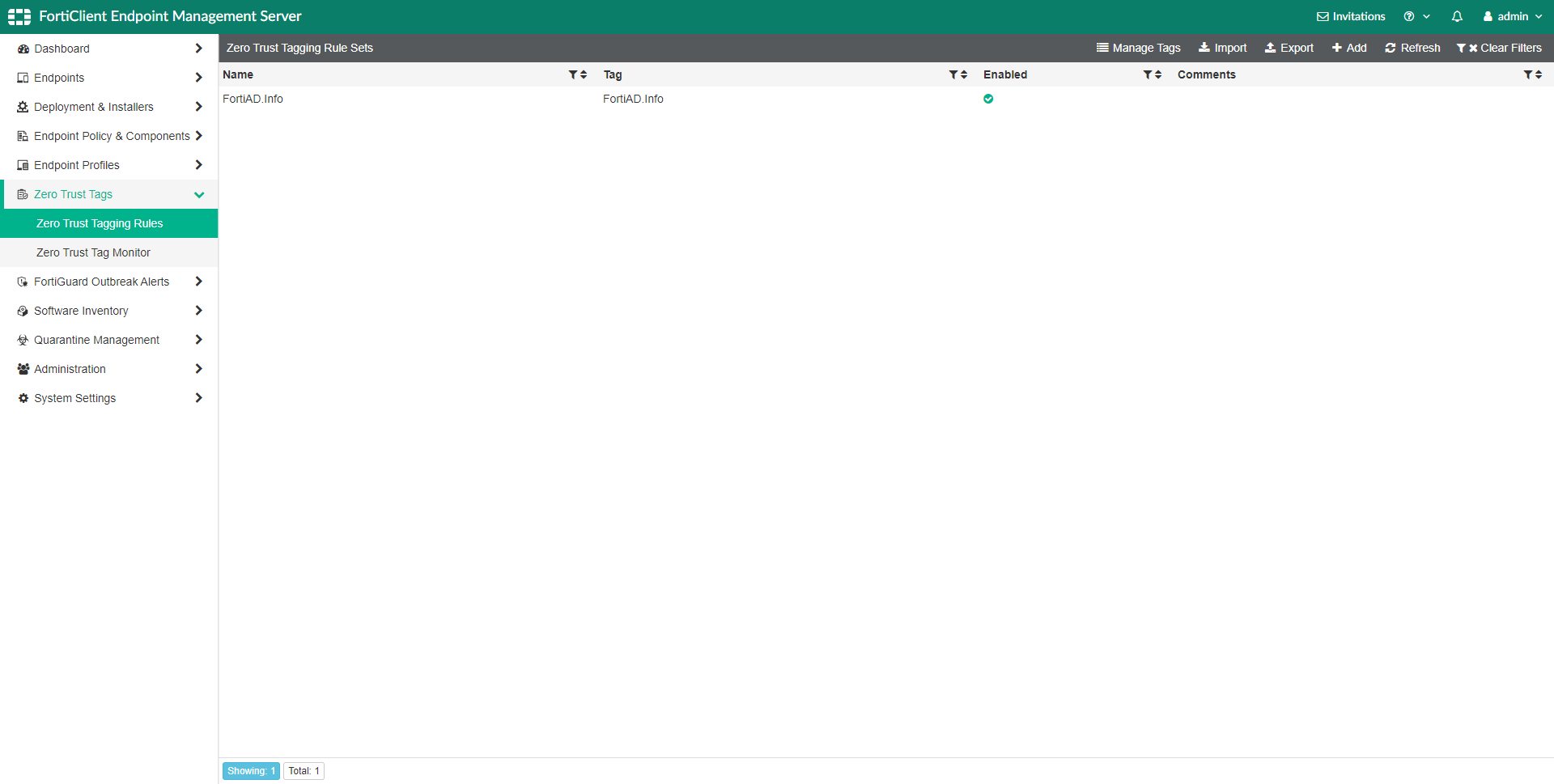Export tagging rule sets
This screenshot has height=784, width=1554.
1289,48
